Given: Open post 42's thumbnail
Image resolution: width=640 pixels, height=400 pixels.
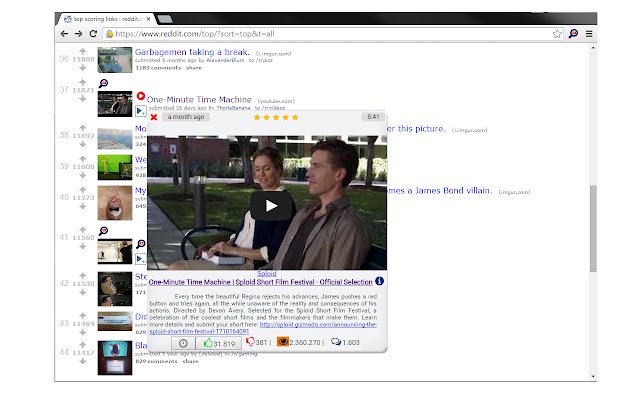Looking at the screenshot, I should coord(115,289).
